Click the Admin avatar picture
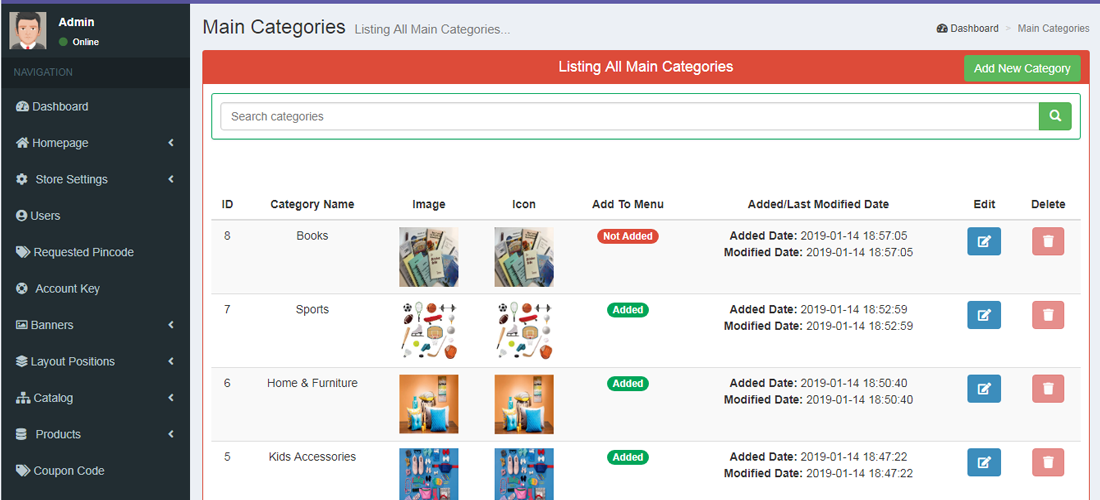 [x=27, y=31]
